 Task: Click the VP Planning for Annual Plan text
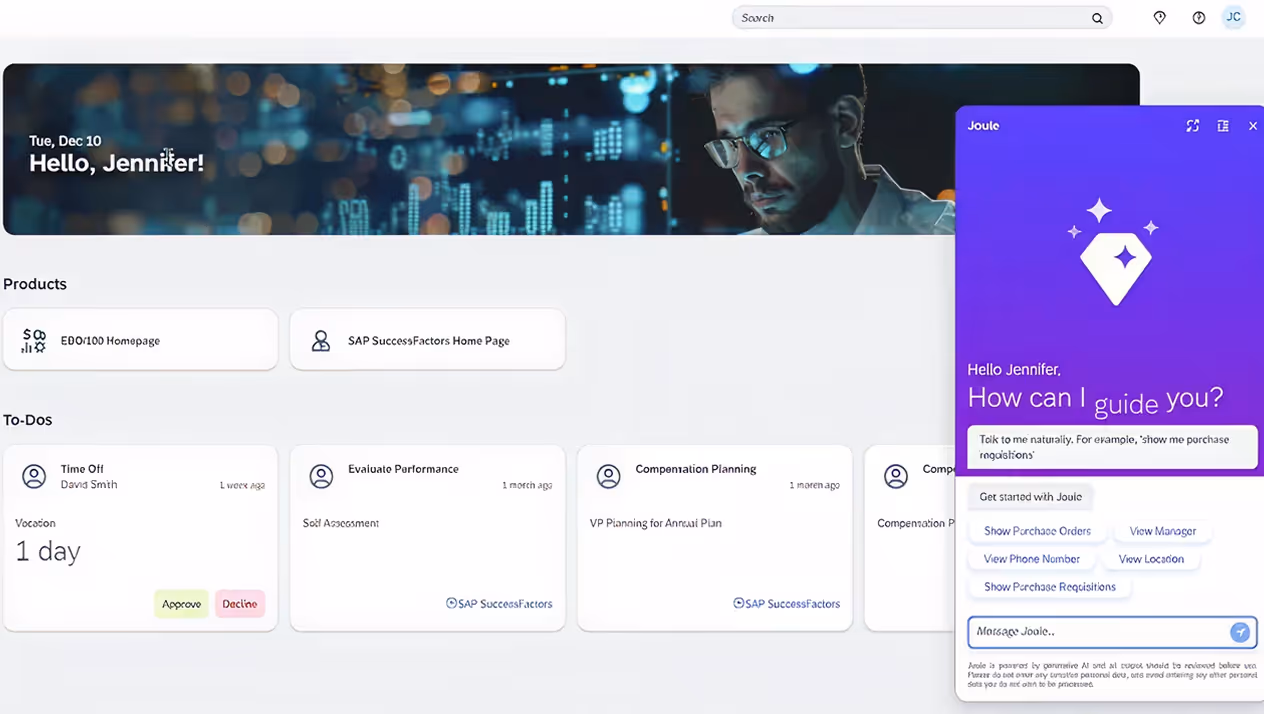656,523
